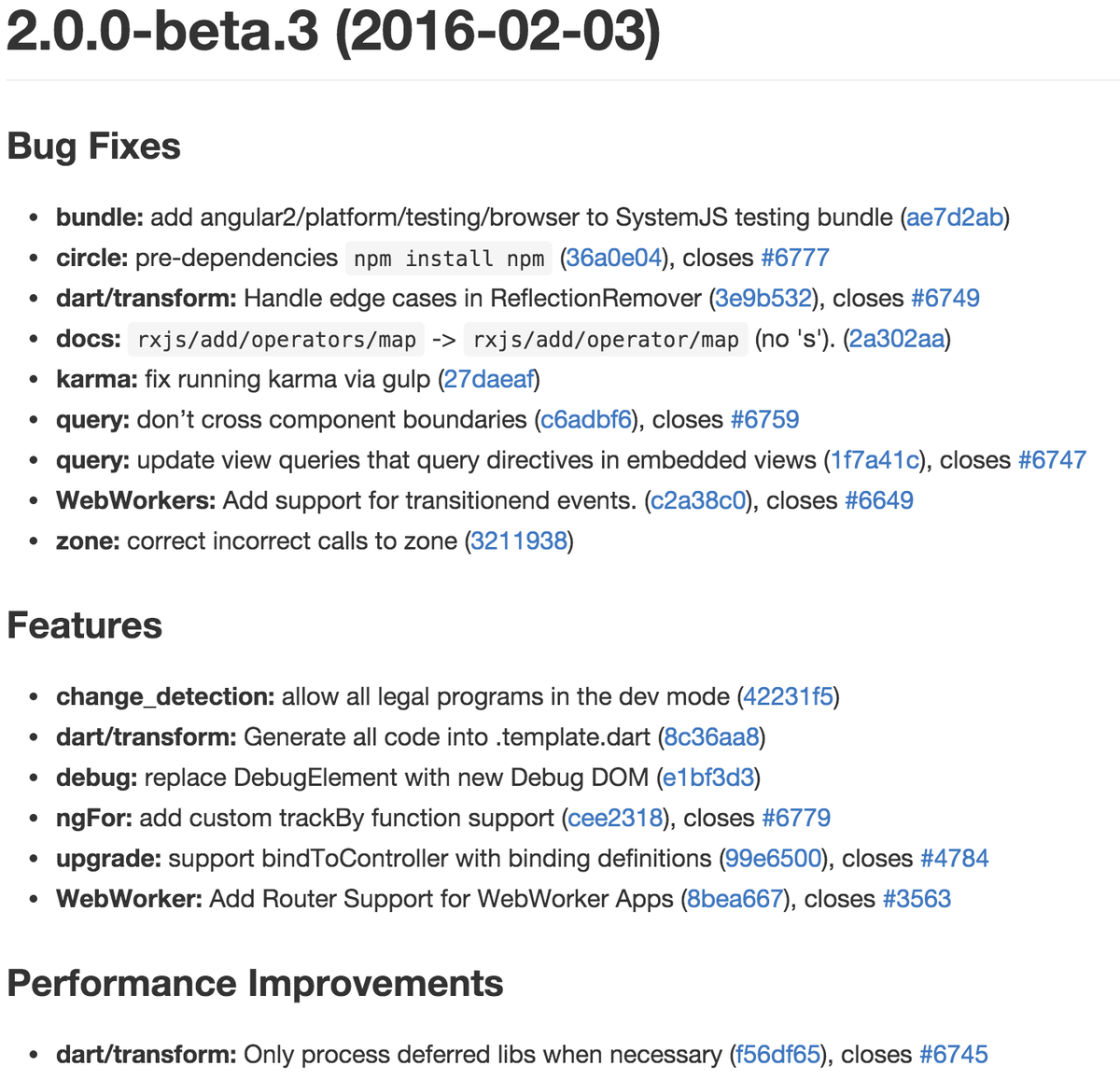The width and height of the screenshot is (1120, 1080).
Task: Click the bold 'circle:' label
Action: pos(92,258)
